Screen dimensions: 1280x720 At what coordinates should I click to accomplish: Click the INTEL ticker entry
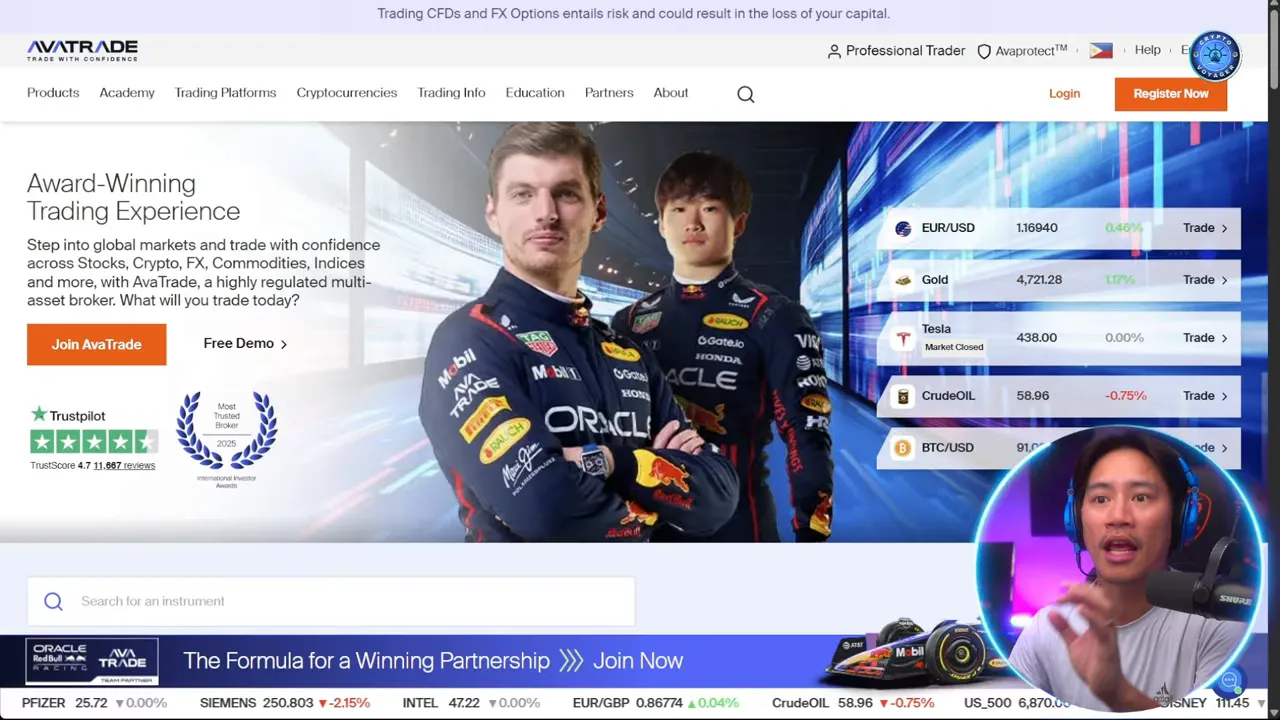[473, 703]
